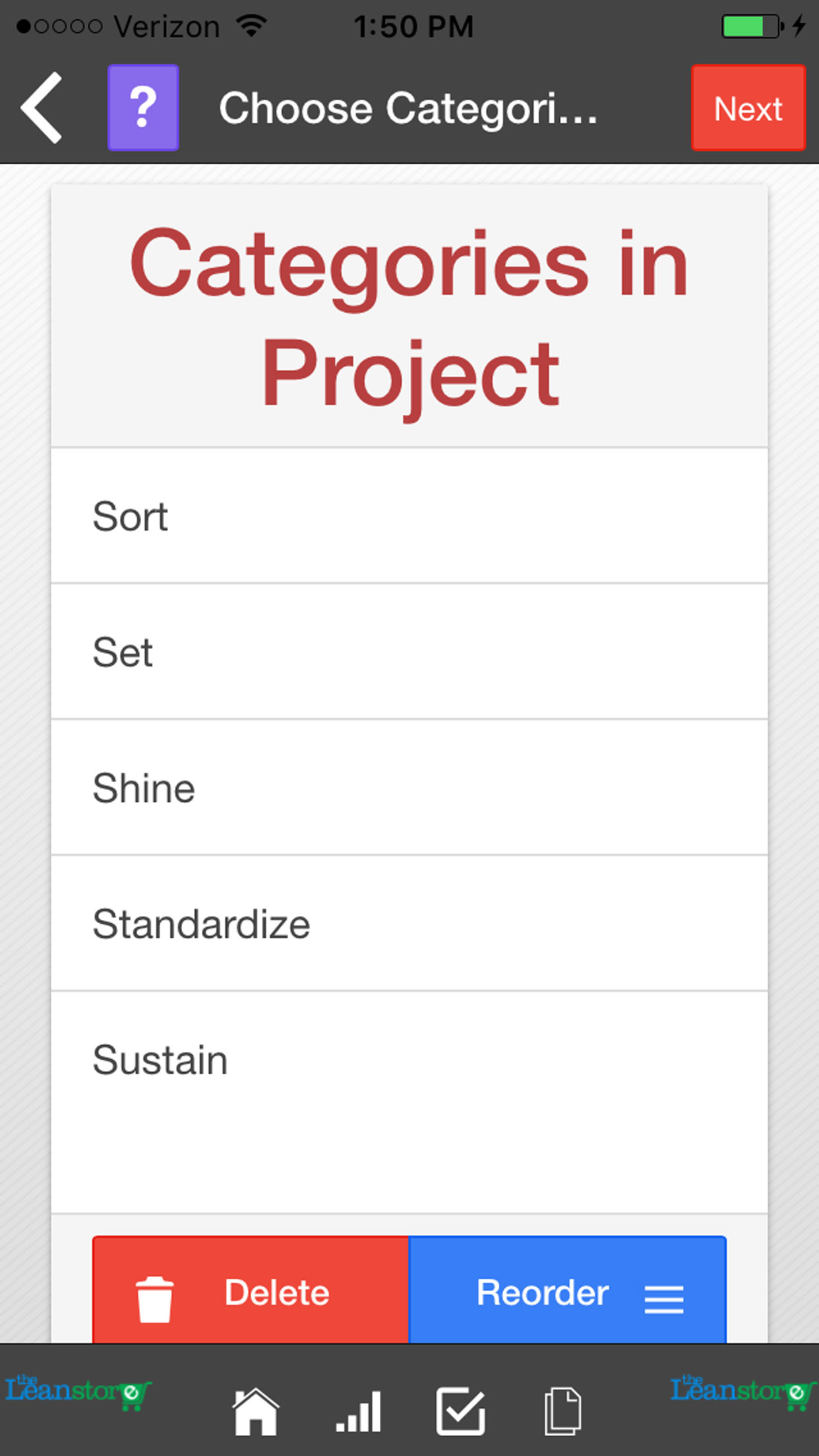Select the Sort category
Screen dimensions: 819x1456
point(409,516)
